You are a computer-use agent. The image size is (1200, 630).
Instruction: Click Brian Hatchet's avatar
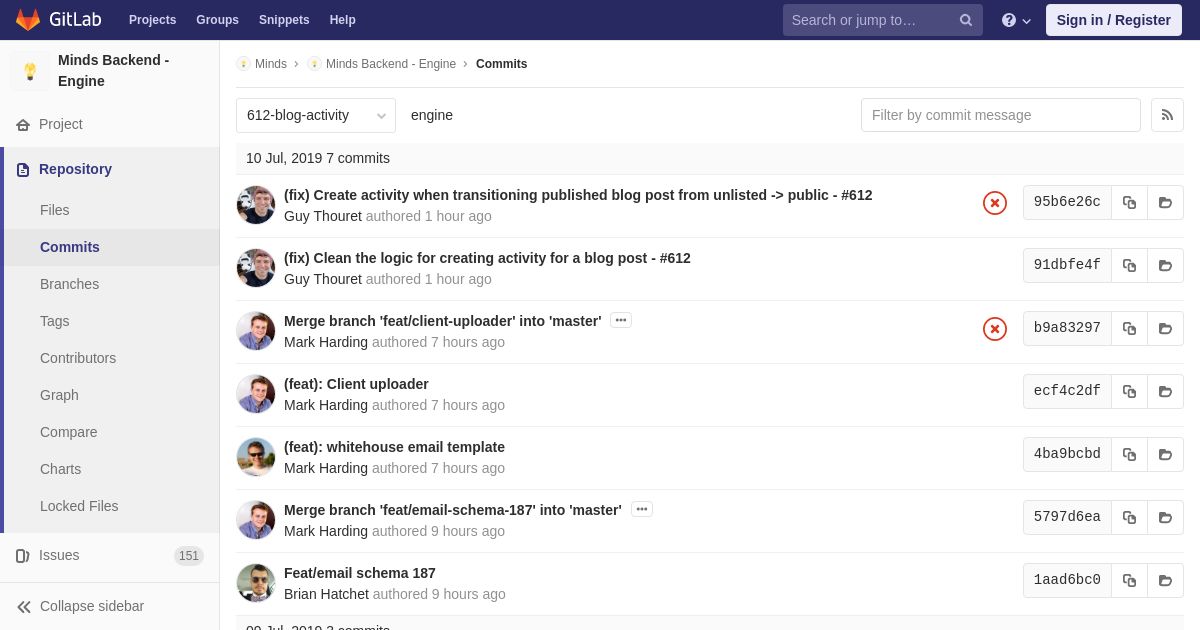click(256, 583)
